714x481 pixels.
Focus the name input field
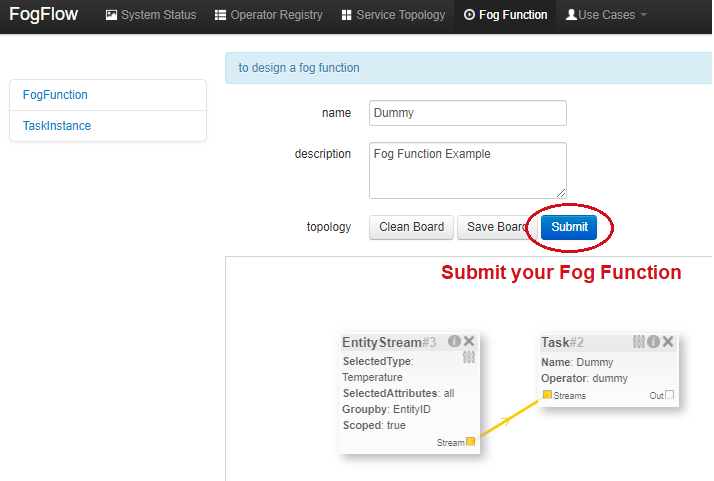pos(467,113)
